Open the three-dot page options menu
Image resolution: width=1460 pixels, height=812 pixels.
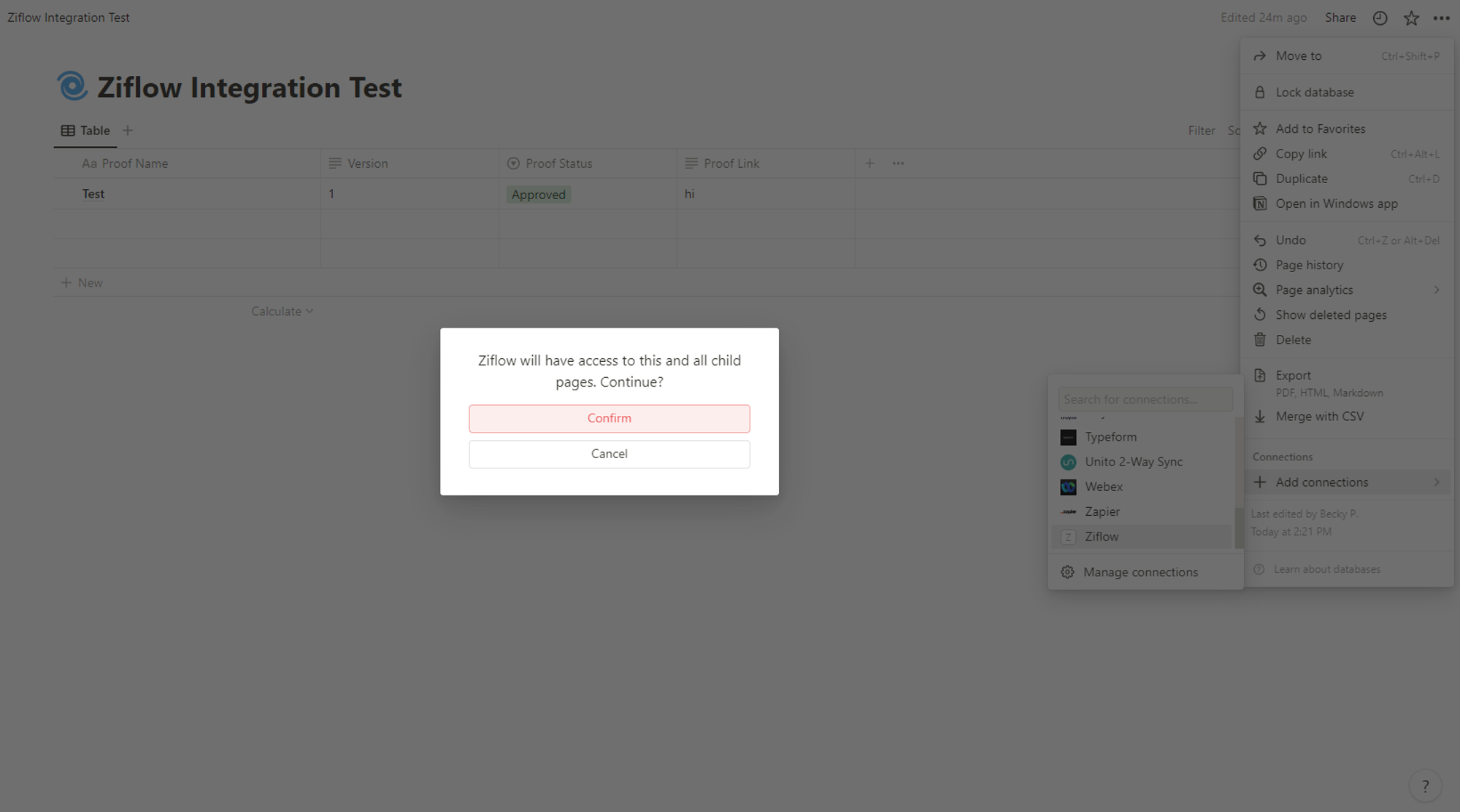[1441, 18]
